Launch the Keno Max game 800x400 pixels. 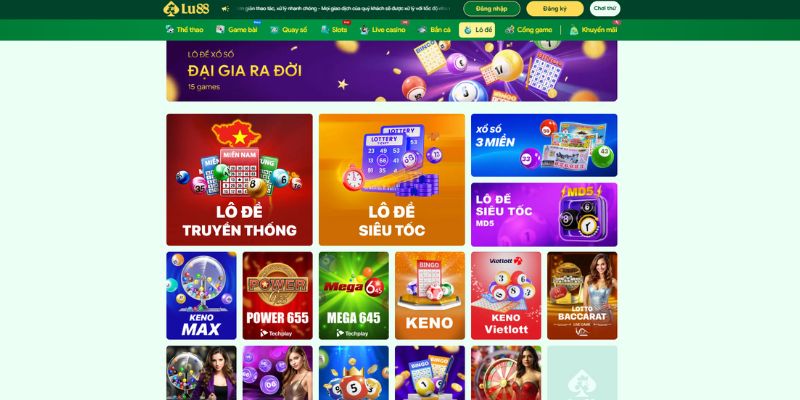point(202,295)
